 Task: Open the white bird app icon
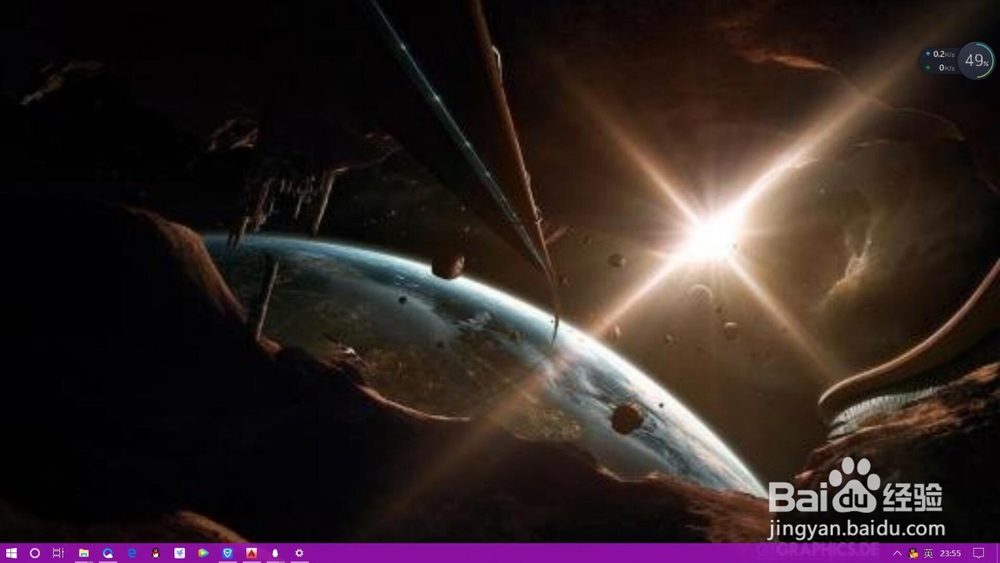click(180, 553)
